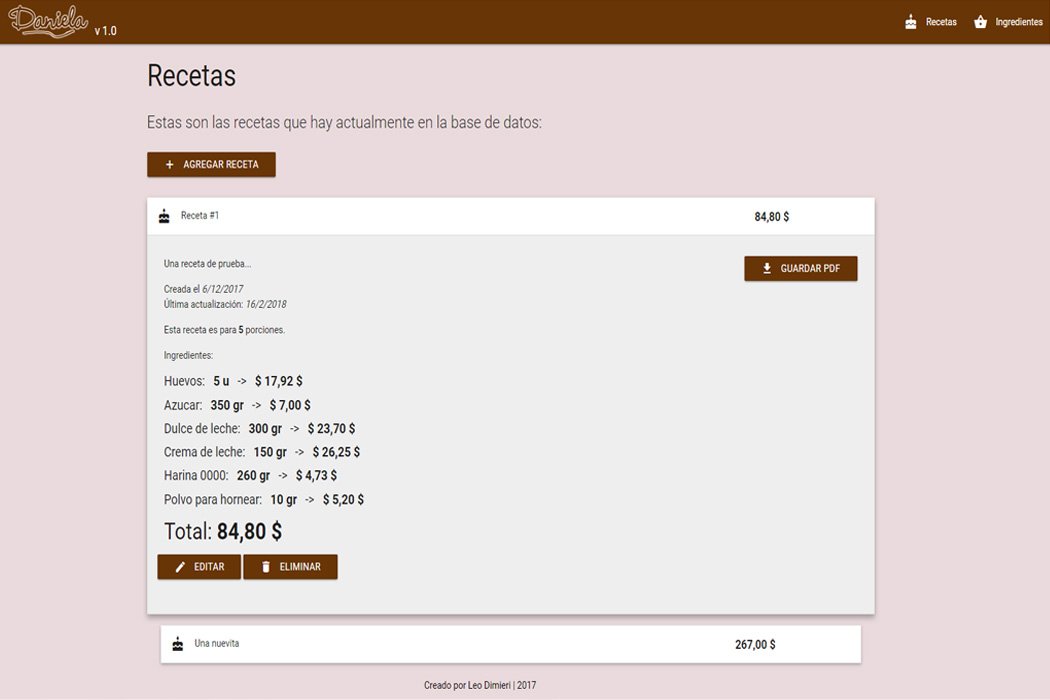The width and height of the screenshot is (1050, 700).
Task: Click the trash icon on Eliminar
Action: 266,567
